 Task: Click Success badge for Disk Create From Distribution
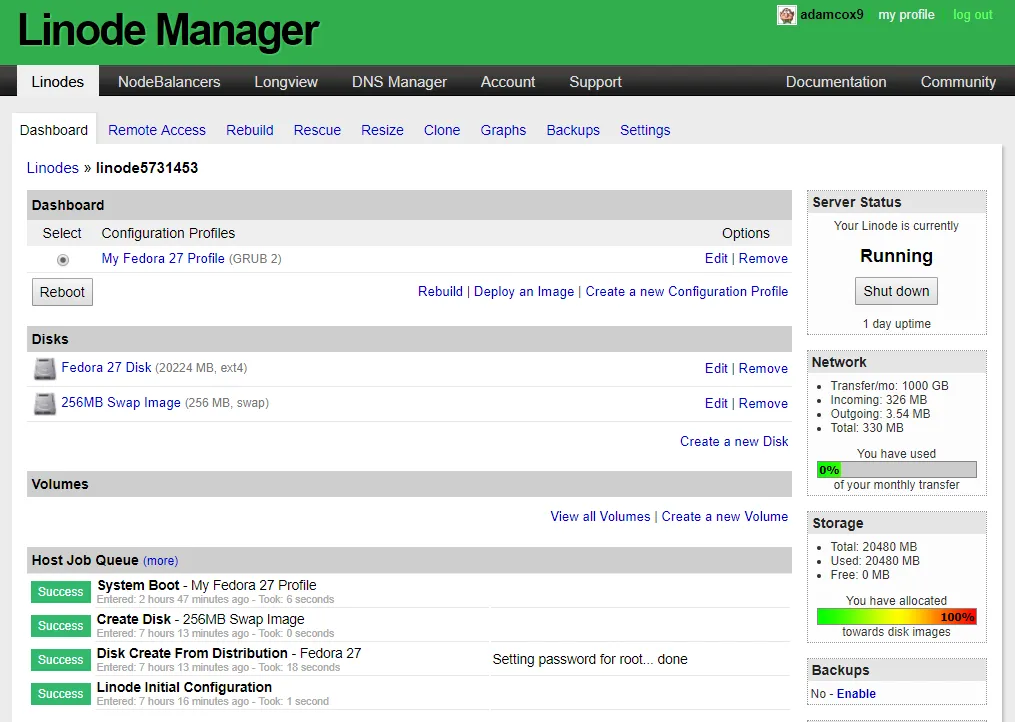click(x=61, y=660)
